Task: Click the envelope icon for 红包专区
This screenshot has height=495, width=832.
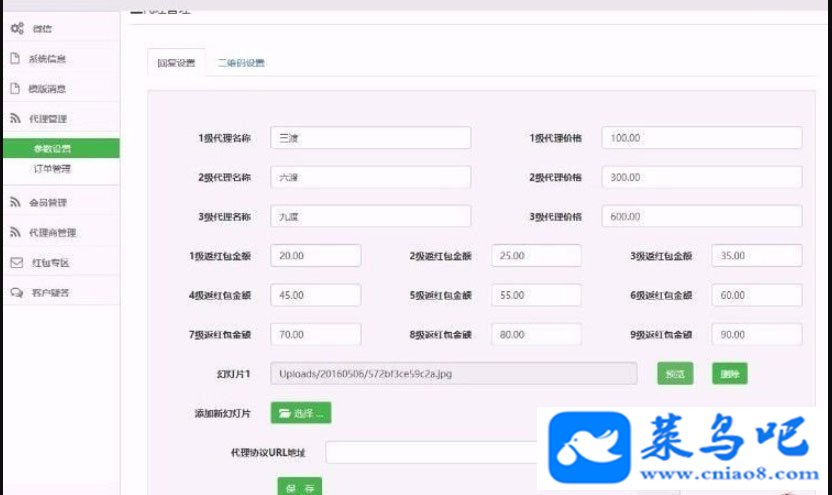Action: pyautogui.click(x=16, y=263)
